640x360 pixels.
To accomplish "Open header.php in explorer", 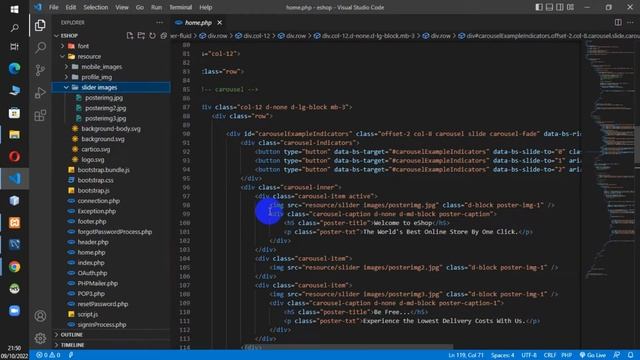I will click(93, 242).
